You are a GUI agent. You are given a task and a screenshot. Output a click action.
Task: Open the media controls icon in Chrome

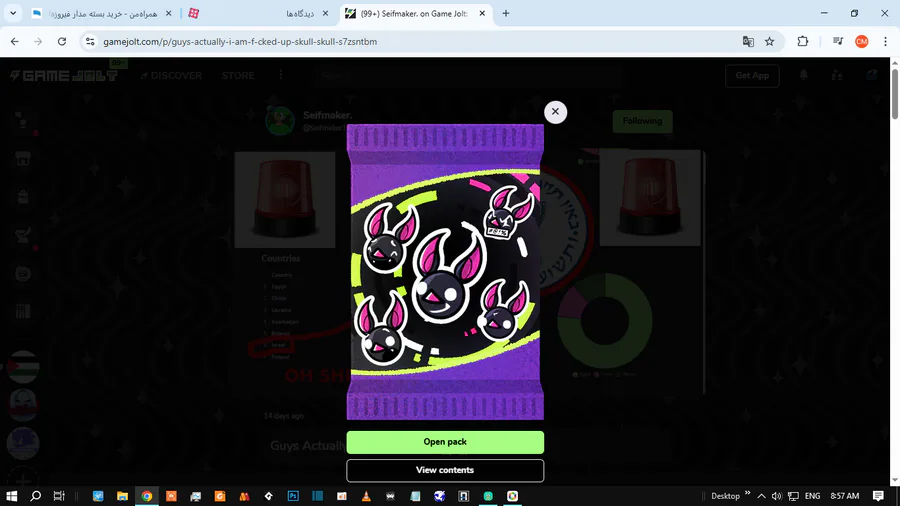[838, 41]
